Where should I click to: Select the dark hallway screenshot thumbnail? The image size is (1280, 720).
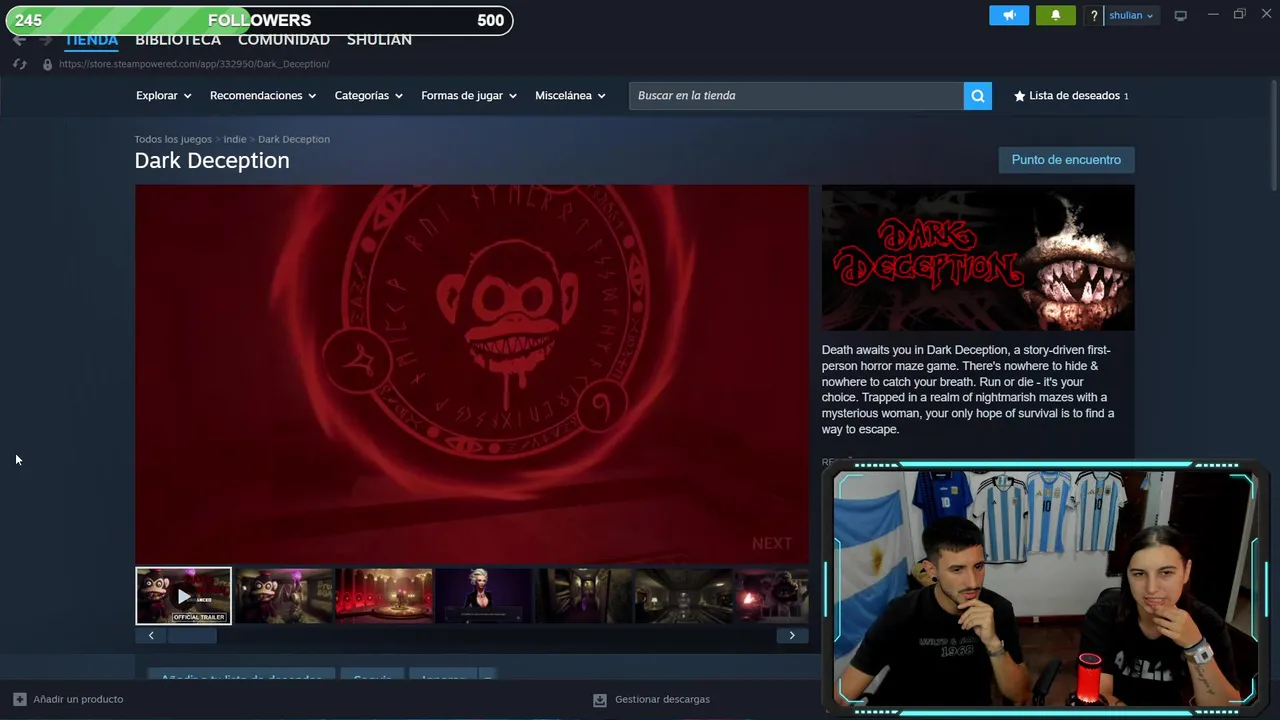[584, 596]
